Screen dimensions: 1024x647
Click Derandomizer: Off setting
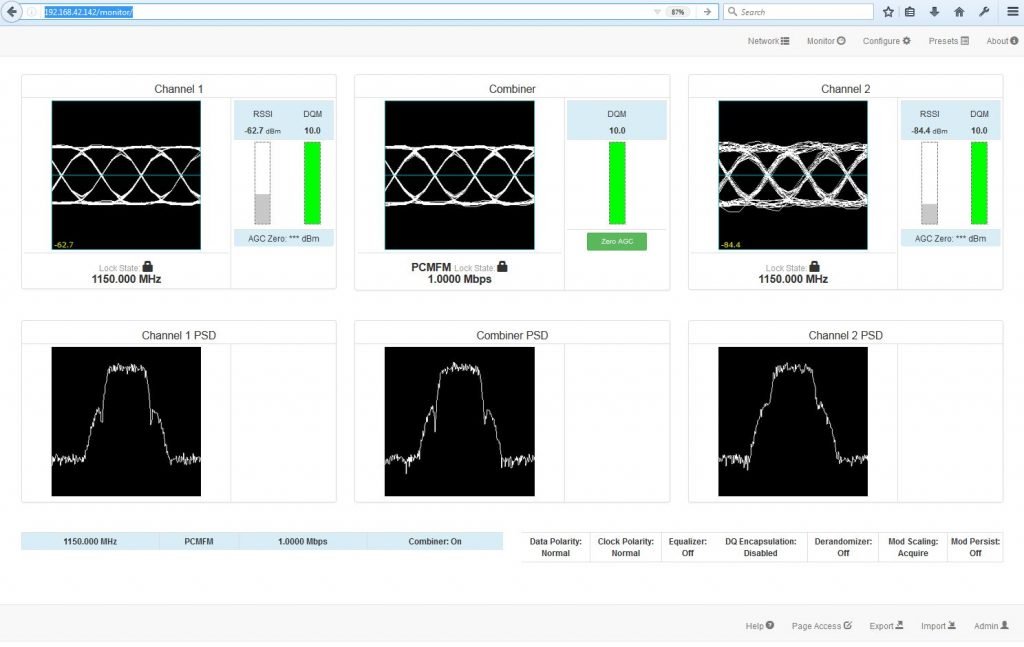(843, 547)
